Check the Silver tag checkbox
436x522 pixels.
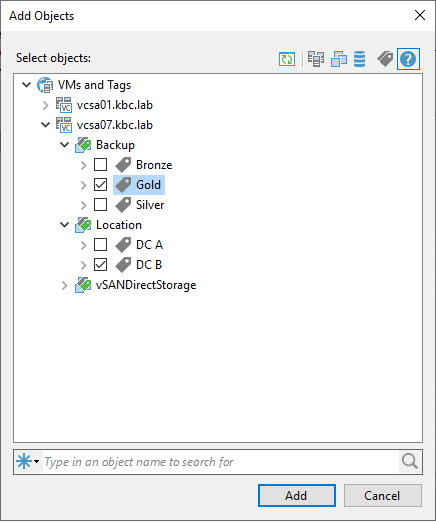[100, 205]
